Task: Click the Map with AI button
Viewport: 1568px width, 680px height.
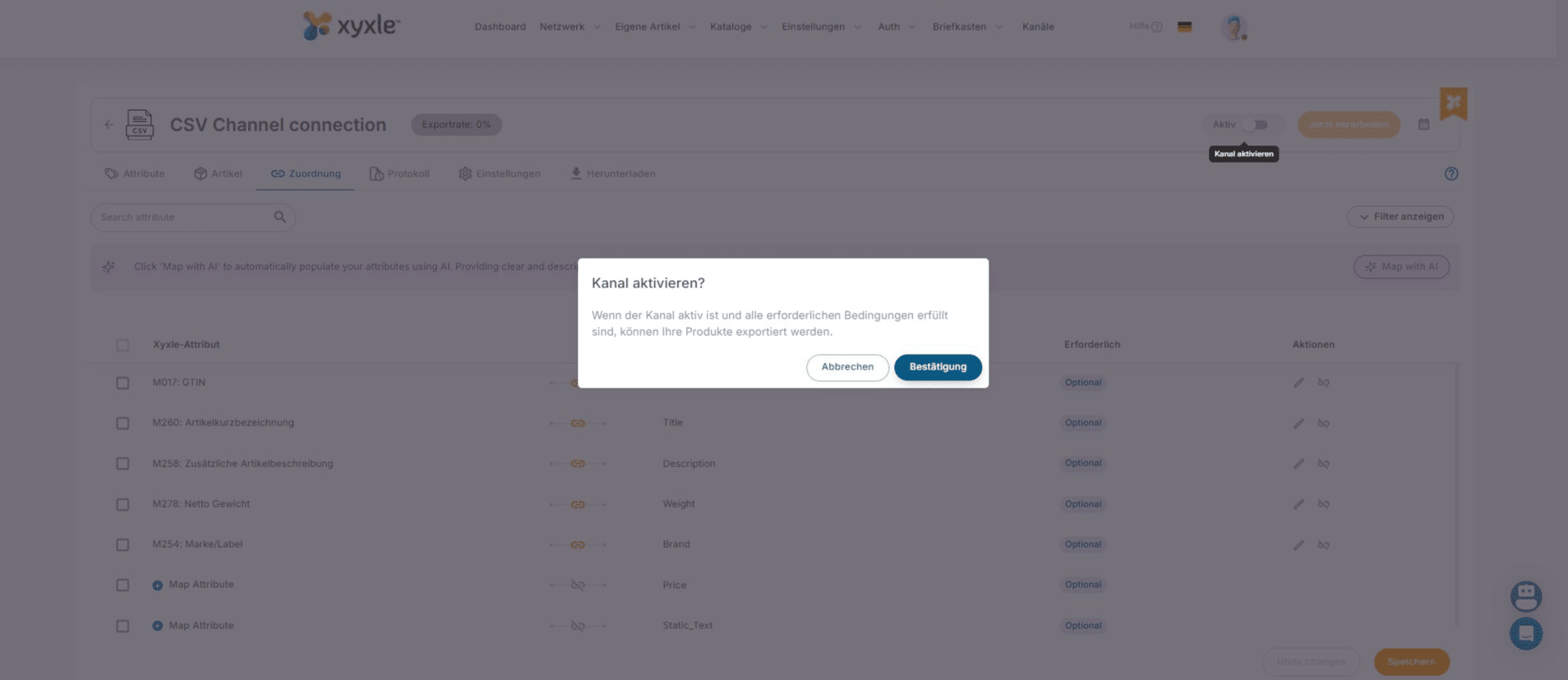Action: (1401, 267)
